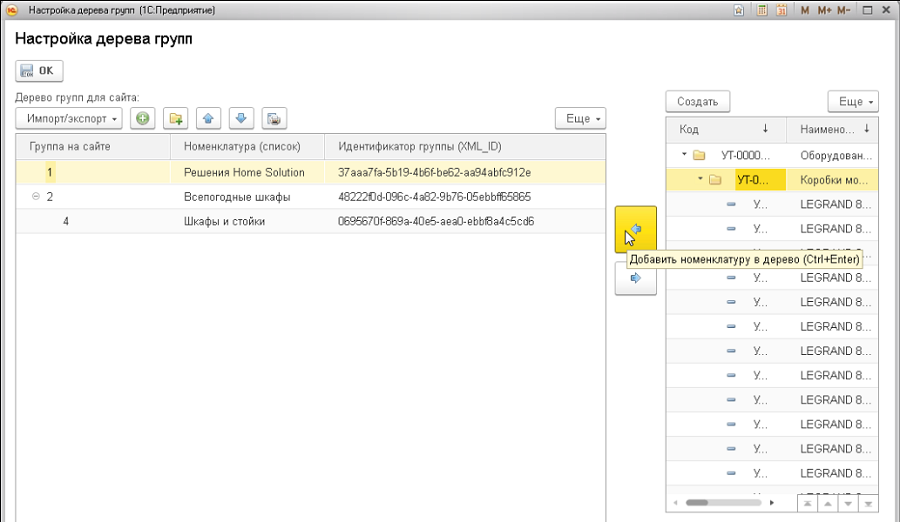Viewport: 900px width, 522px height.
Task: Click the folder icon of Коробки row
Action: (x=715, y=180)
